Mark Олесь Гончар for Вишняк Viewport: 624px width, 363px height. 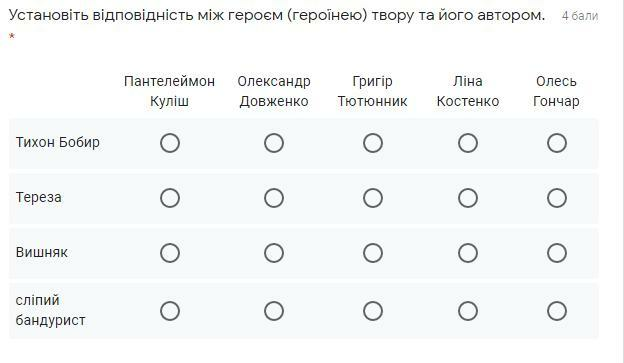tap(557, 253)
